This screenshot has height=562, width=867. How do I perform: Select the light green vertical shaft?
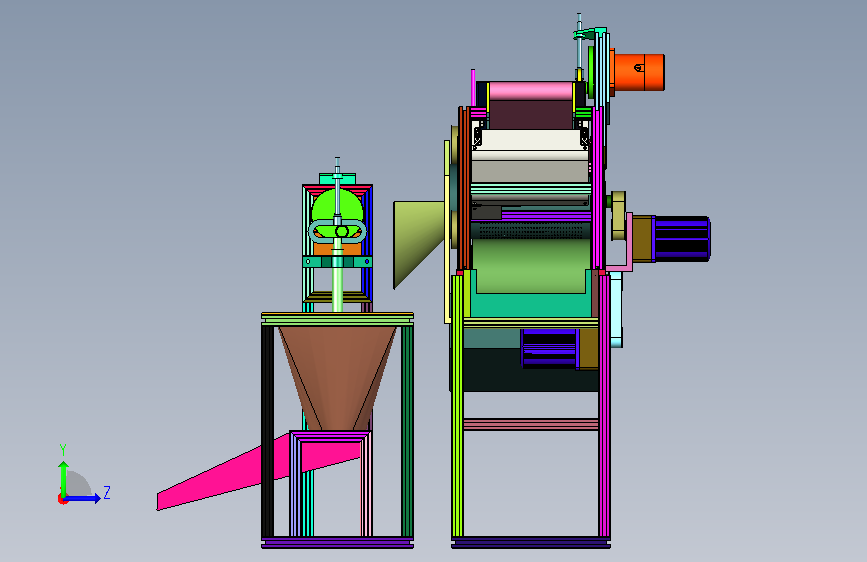pyautogui.click(x=337, y=282)
